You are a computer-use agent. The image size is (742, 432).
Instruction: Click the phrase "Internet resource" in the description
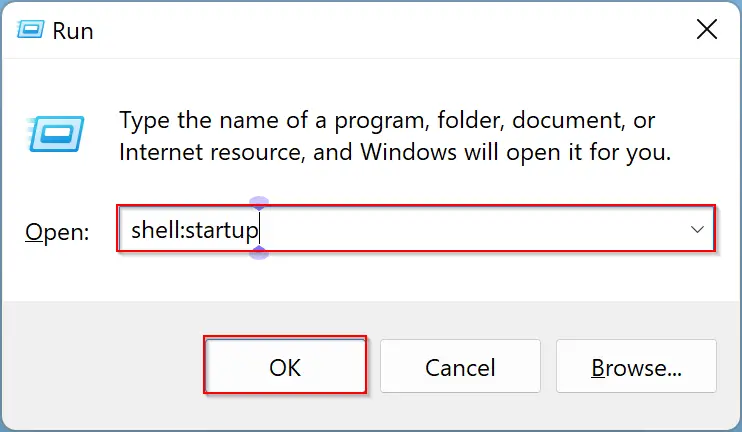click(x=210, y=152)
